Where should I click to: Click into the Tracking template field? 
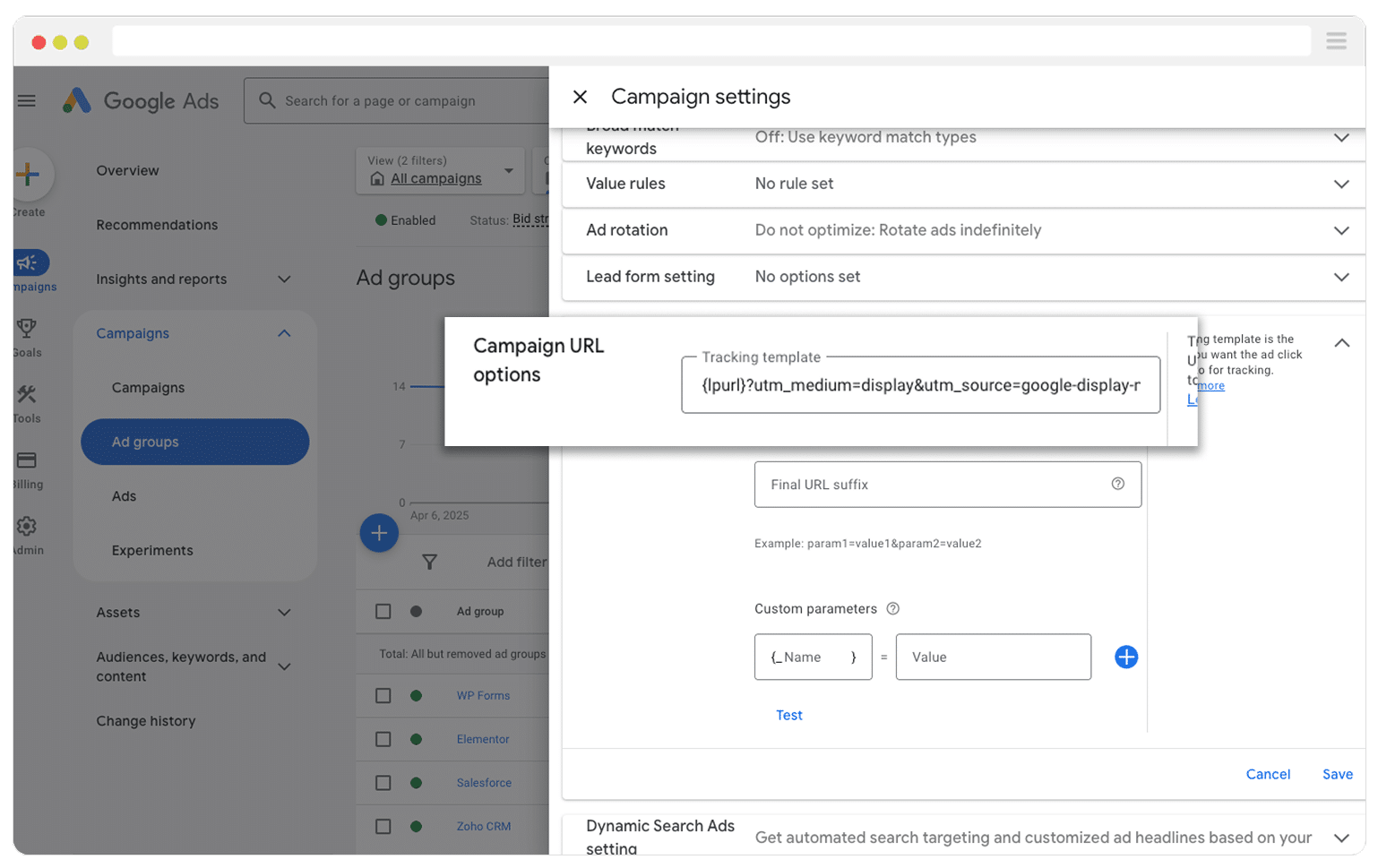point(920,385)
